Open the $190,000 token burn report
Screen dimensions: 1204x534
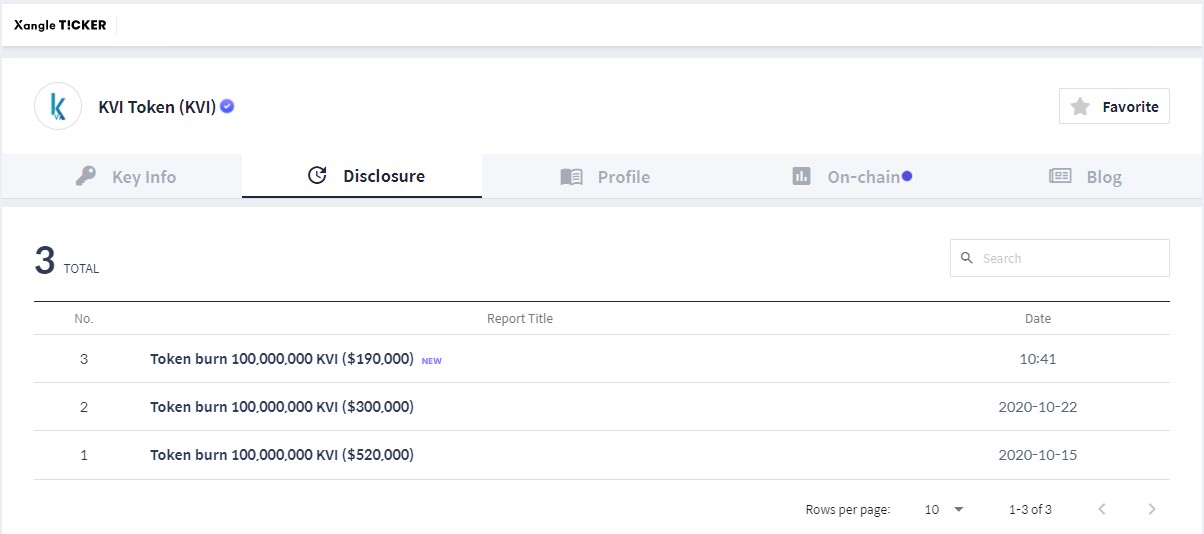[282, 358]
